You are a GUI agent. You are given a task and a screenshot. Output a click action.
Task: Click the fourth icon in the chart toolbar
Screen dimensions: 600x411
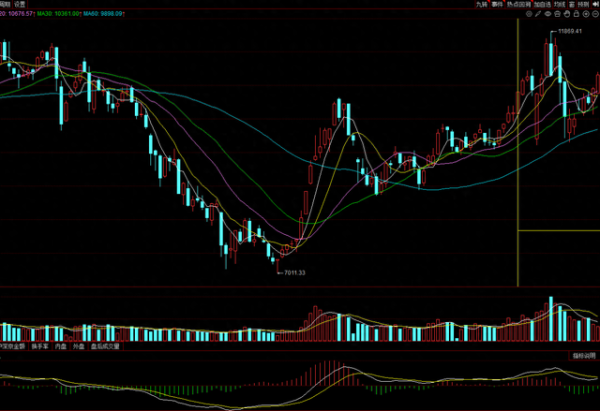pyautogui.click(x=556, y=14)
